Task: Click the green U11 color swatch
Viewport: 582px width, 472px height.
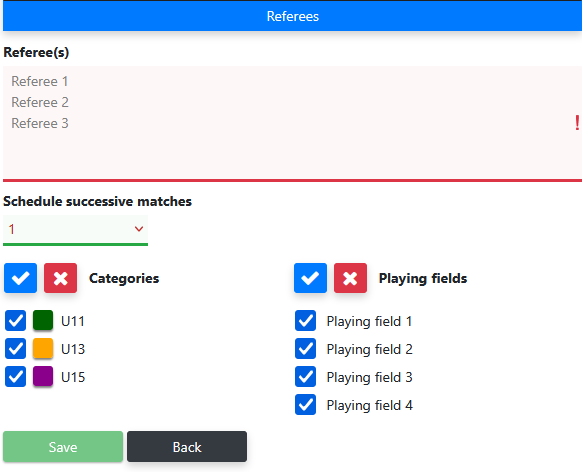Action: coord(43,320)
